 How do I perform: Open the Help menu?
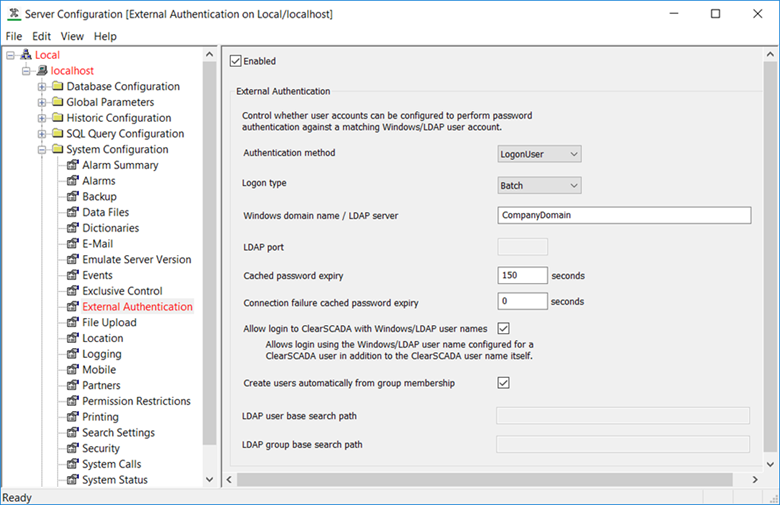point(105,36)
